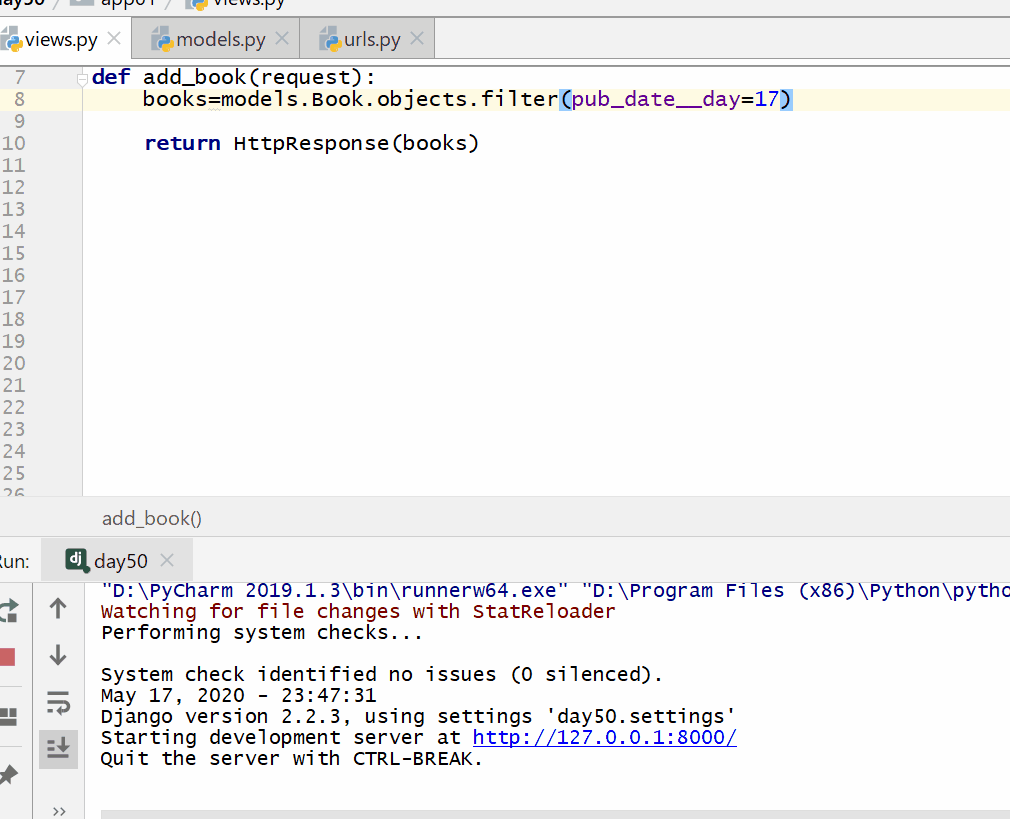1010x819 pixels.
Task: Open the http://127.0.0.1:8000/ link
Action: click(x=604, y=738)
